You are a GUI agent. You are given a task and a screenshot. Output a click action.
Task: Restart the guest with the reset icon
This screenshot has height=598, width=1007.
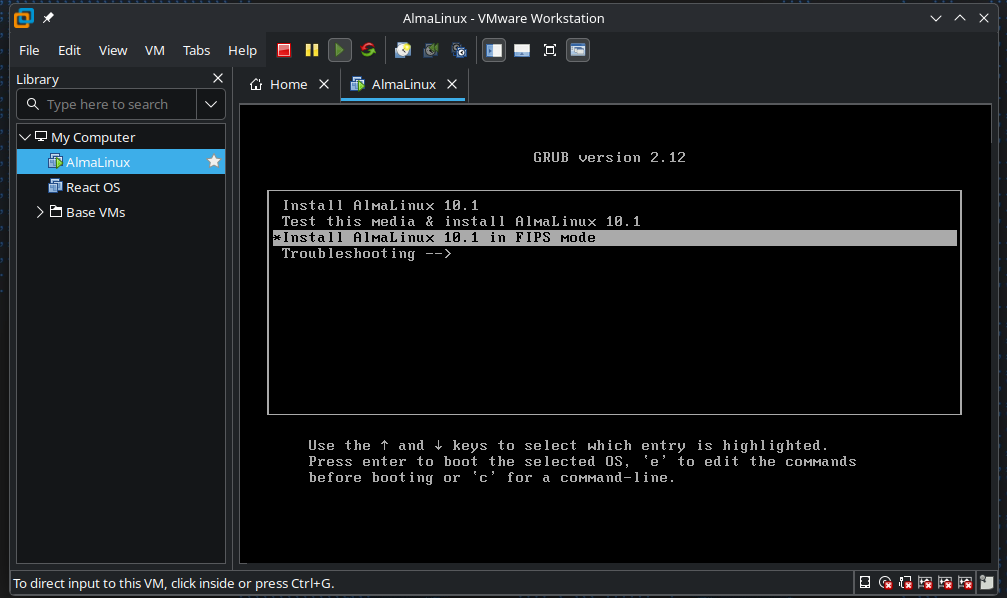[x=368, y=50]
